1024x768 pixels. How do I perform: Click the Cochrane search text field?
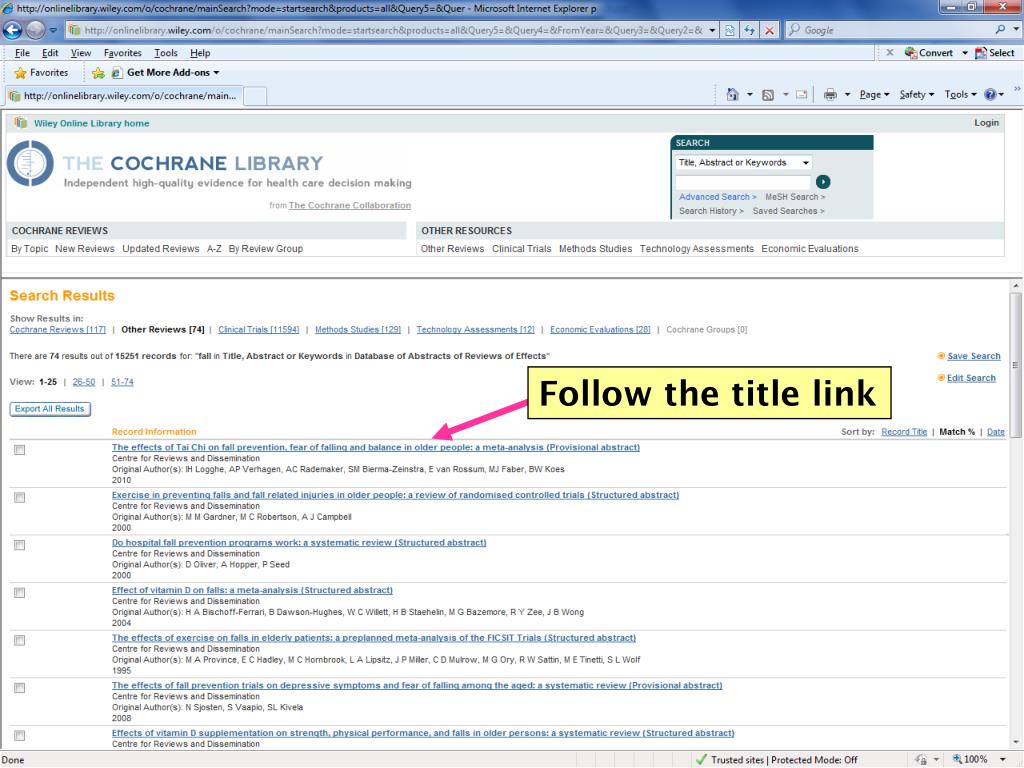(x=743, y=182)
